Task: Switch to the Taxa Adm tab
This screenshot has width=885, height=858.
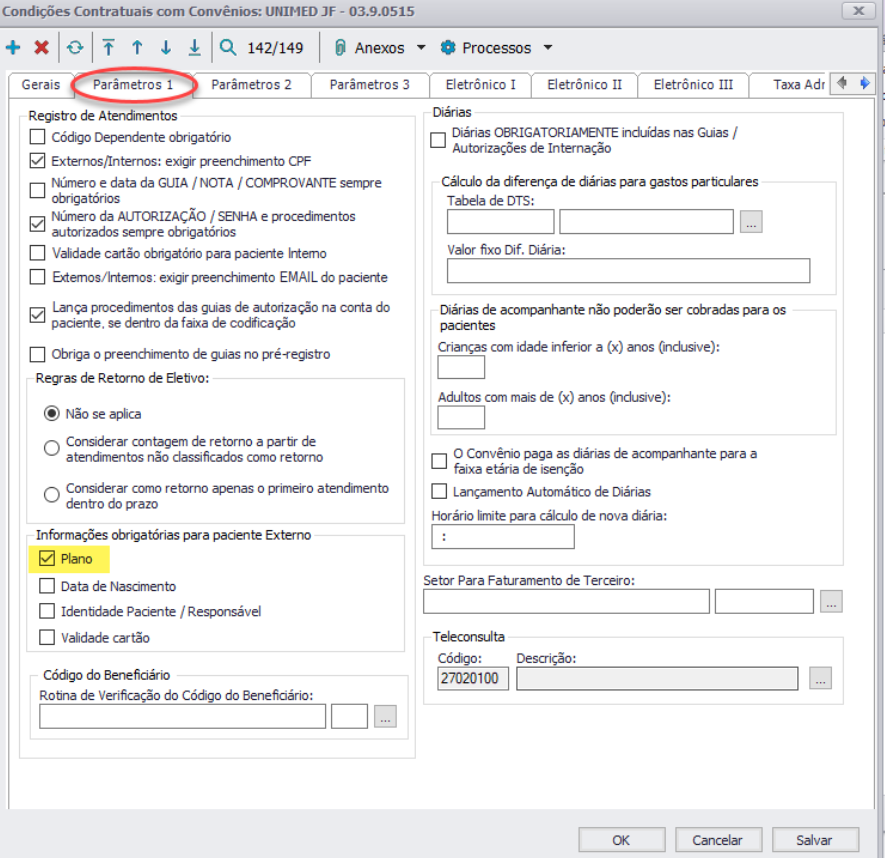Action: [790, 85]
